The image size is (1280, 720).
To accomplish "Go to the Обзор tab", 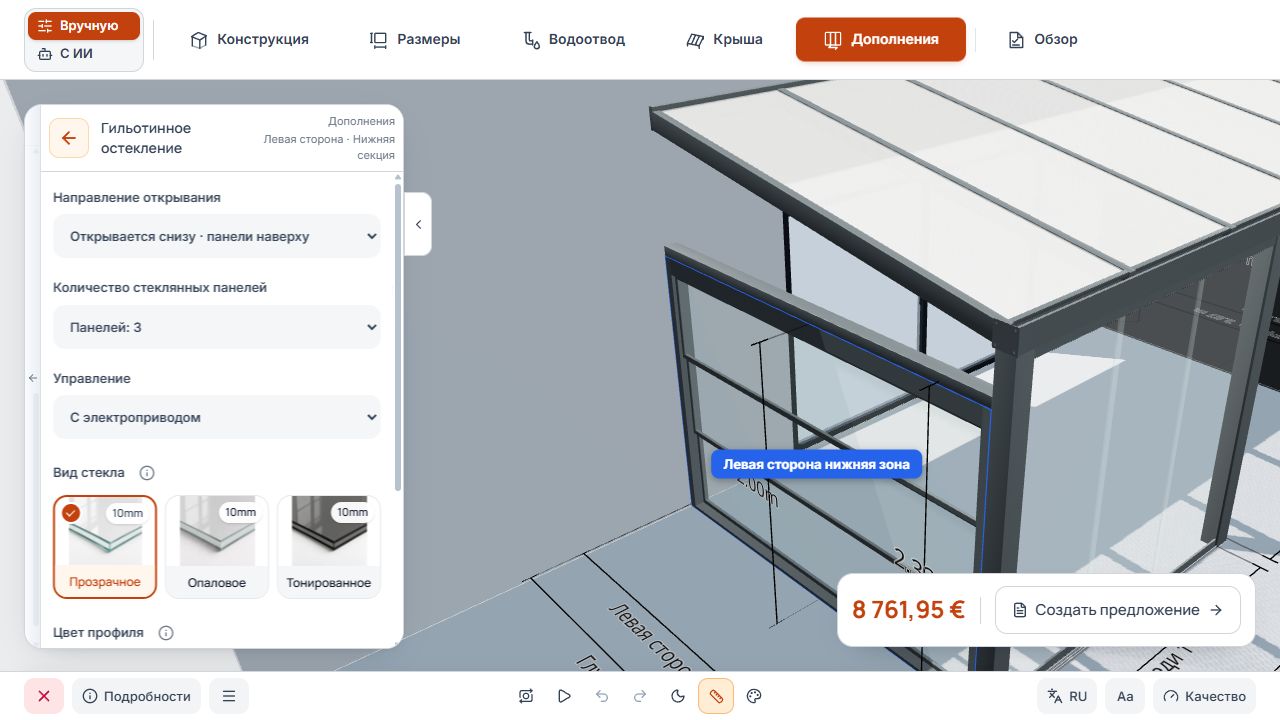I will click(x=1043, y=40).
